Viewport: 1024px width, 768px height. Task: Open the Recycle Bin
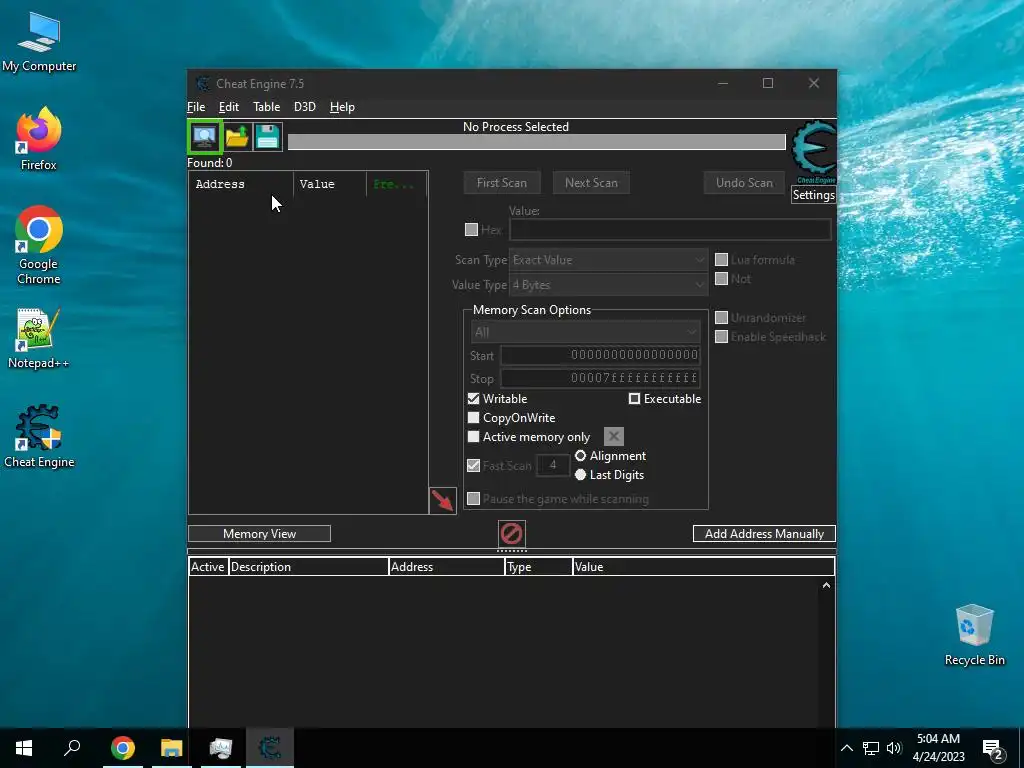pyautogui.click(x=974, y=635)
